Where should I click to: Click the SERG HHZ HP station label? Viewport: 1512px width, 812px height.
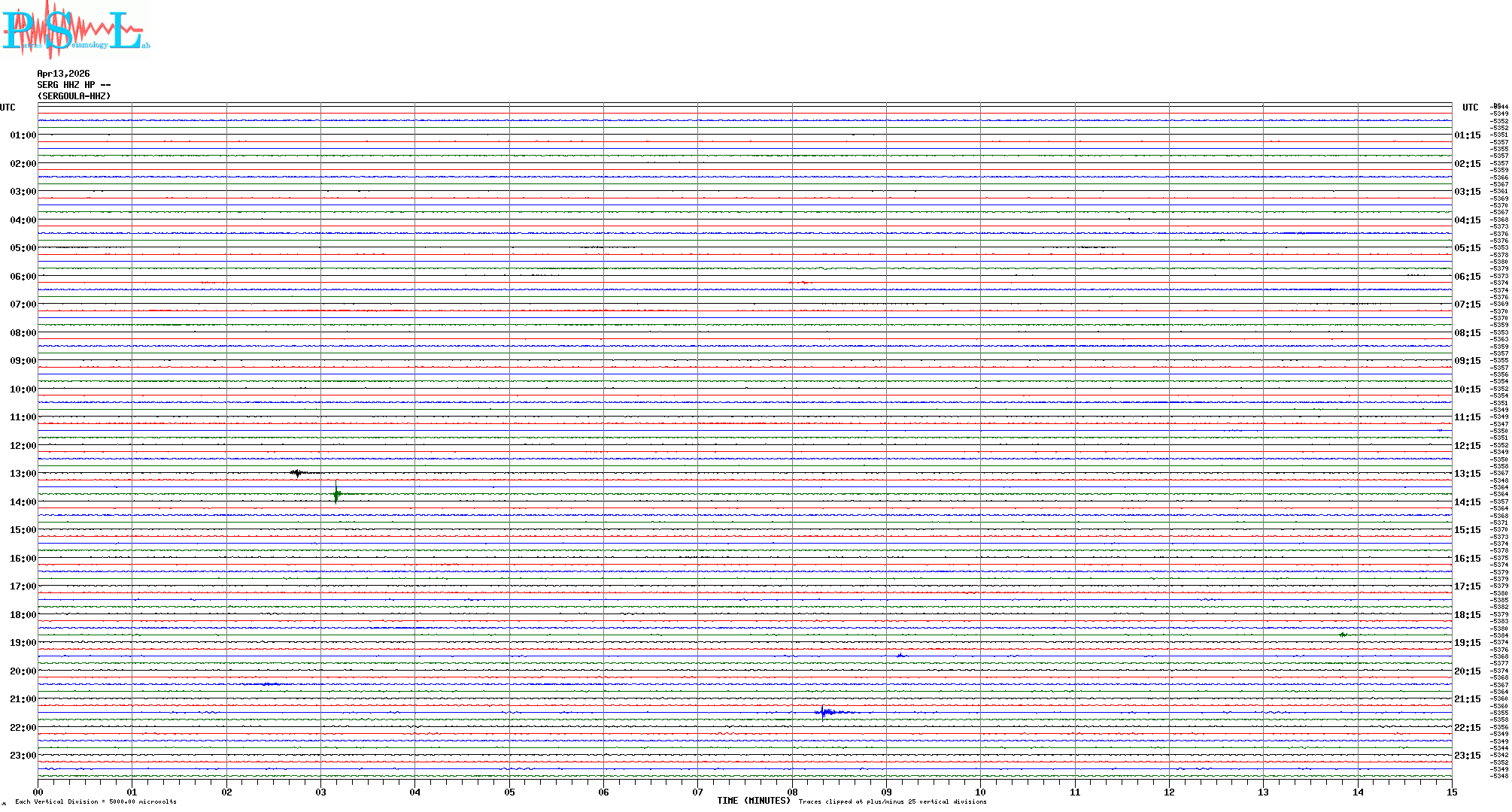pyautogui.click(x=74, y=85)
